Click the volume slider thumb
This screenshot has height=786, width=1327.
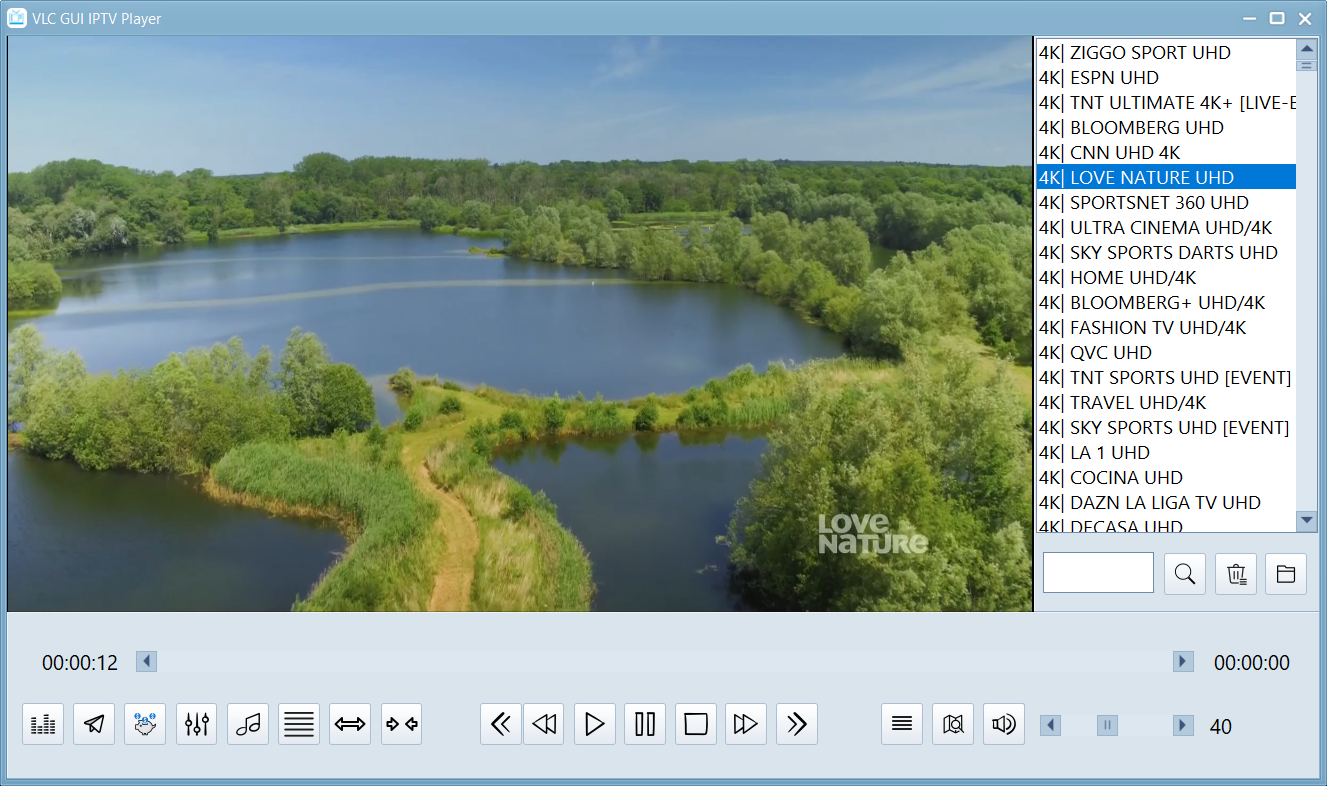click(1107, 725)
